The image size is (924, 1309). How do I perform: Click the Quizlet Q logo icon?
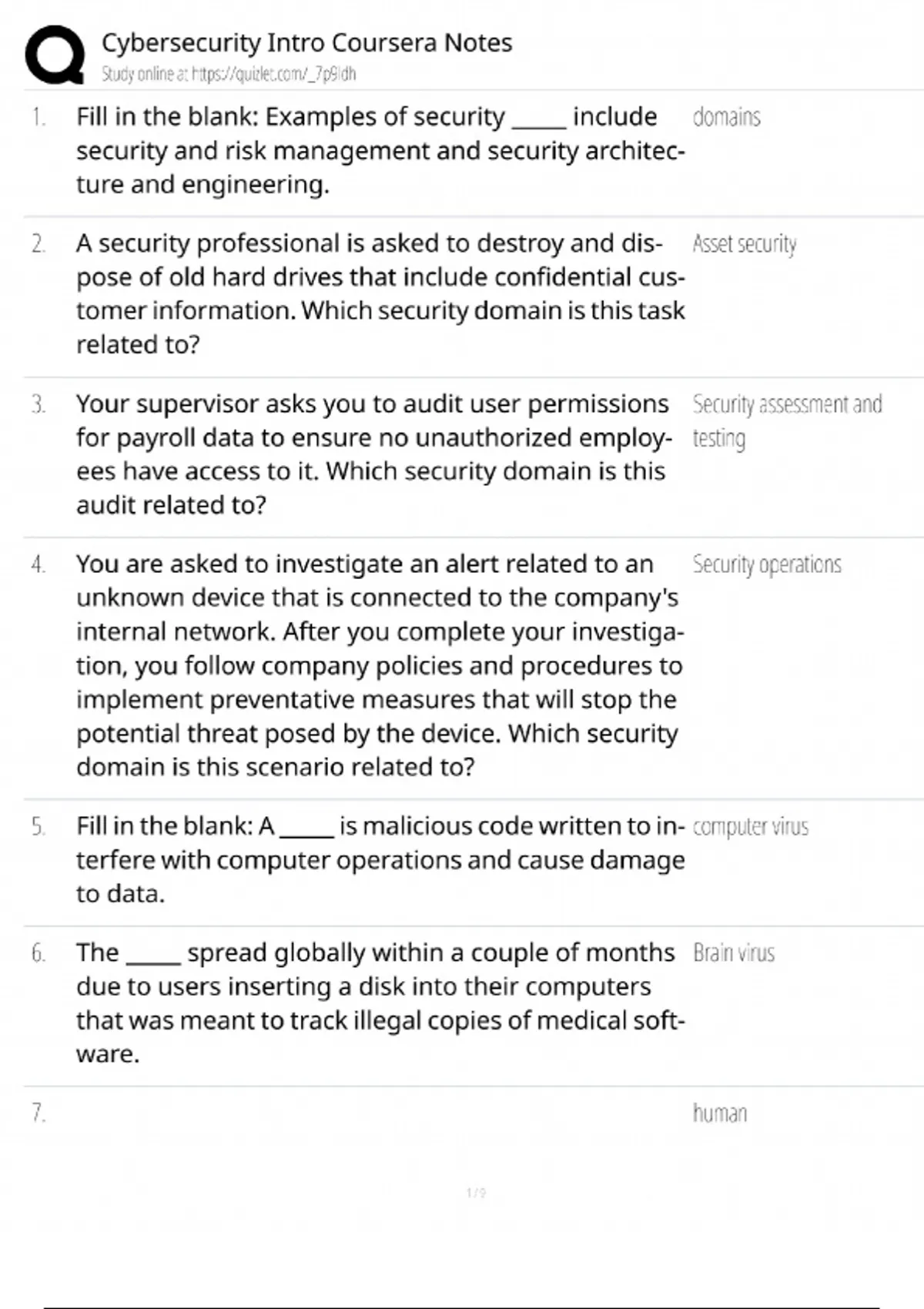click(x=55, y=55)
